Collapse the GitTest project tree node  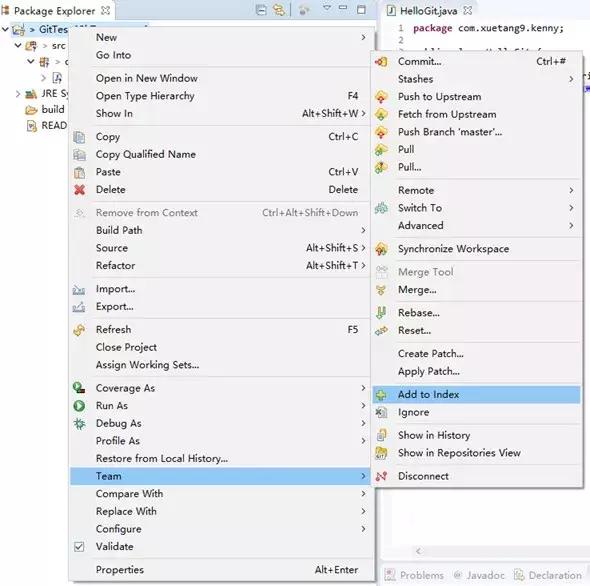[x=5, y=29]
